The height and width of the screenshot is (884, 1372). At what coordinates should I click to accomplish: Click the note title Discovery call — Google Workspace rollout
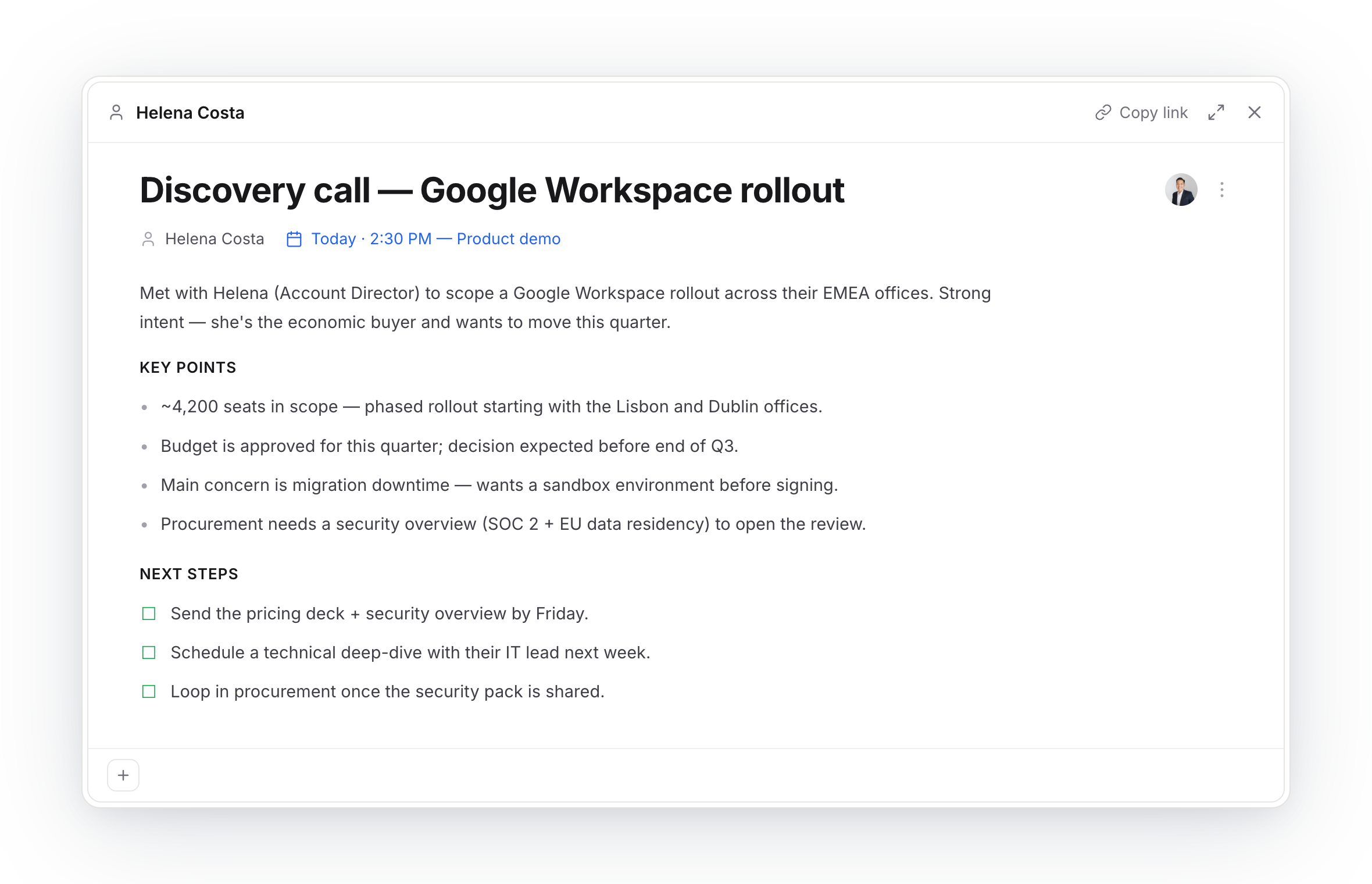tap(492, 190)
